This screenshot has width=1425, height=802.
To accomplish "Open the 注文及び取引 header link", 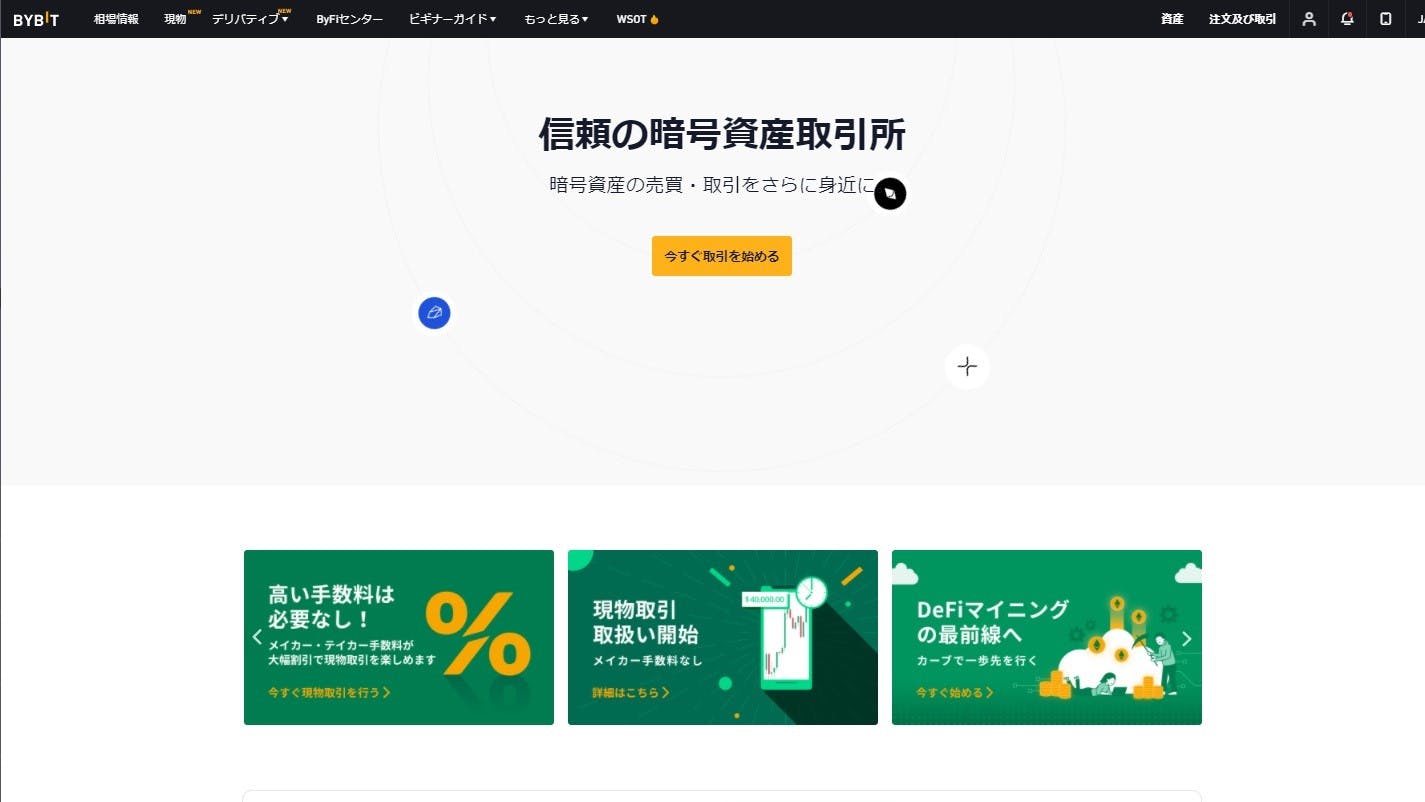I will tap(1242, 19).
